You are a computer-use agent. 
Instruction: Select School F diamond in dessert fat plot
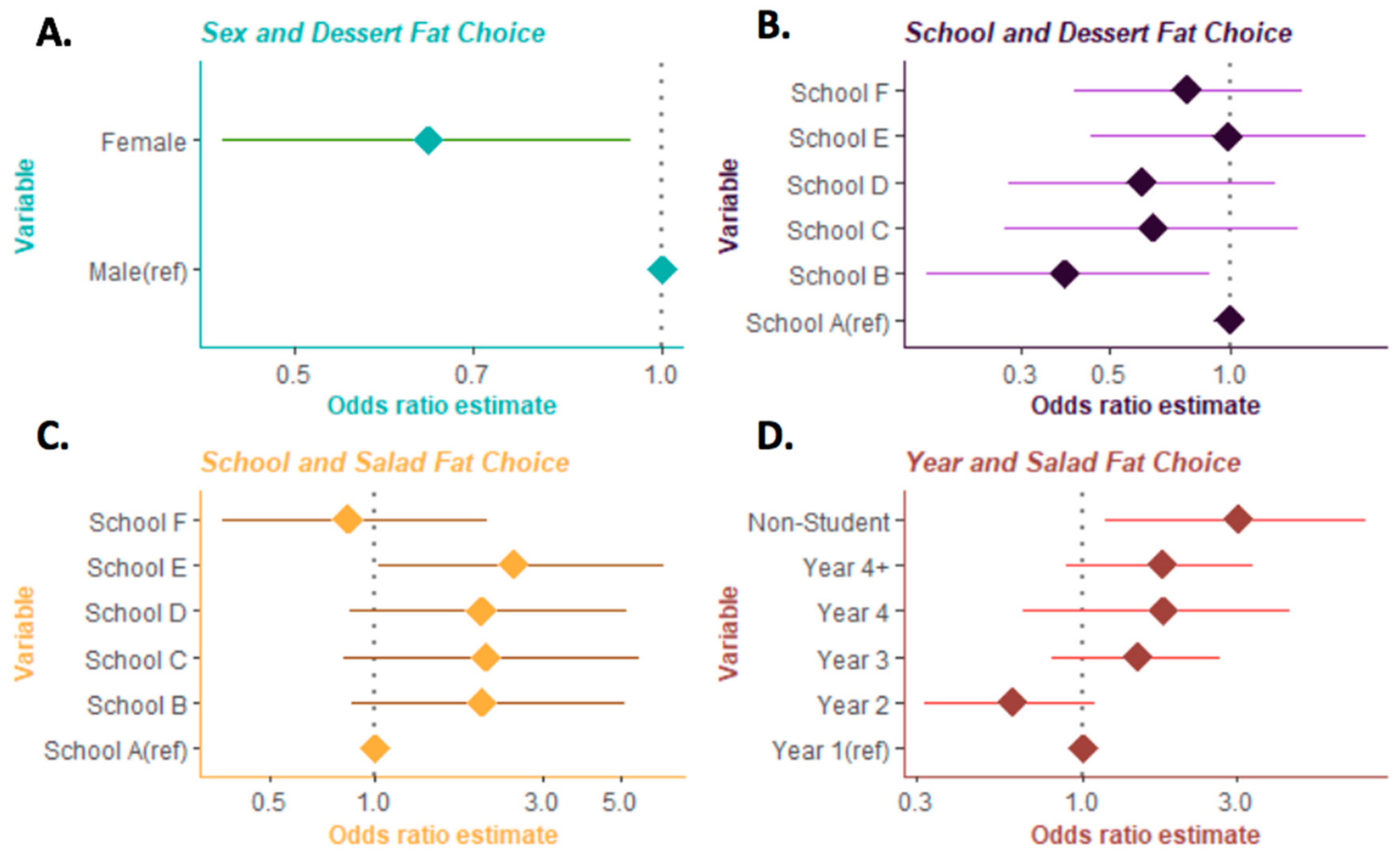pyautogui.click(x=1186, y=90)
